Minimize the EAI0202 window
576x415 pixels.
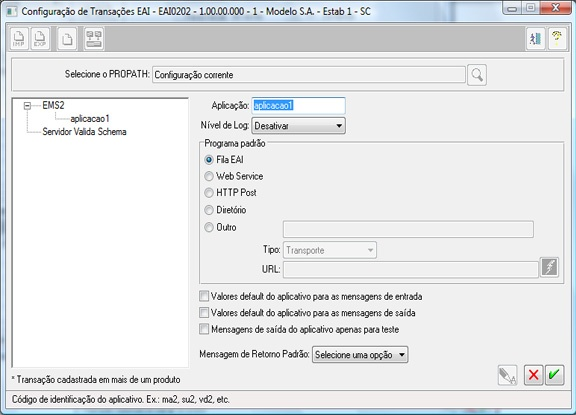coord(512,8)
